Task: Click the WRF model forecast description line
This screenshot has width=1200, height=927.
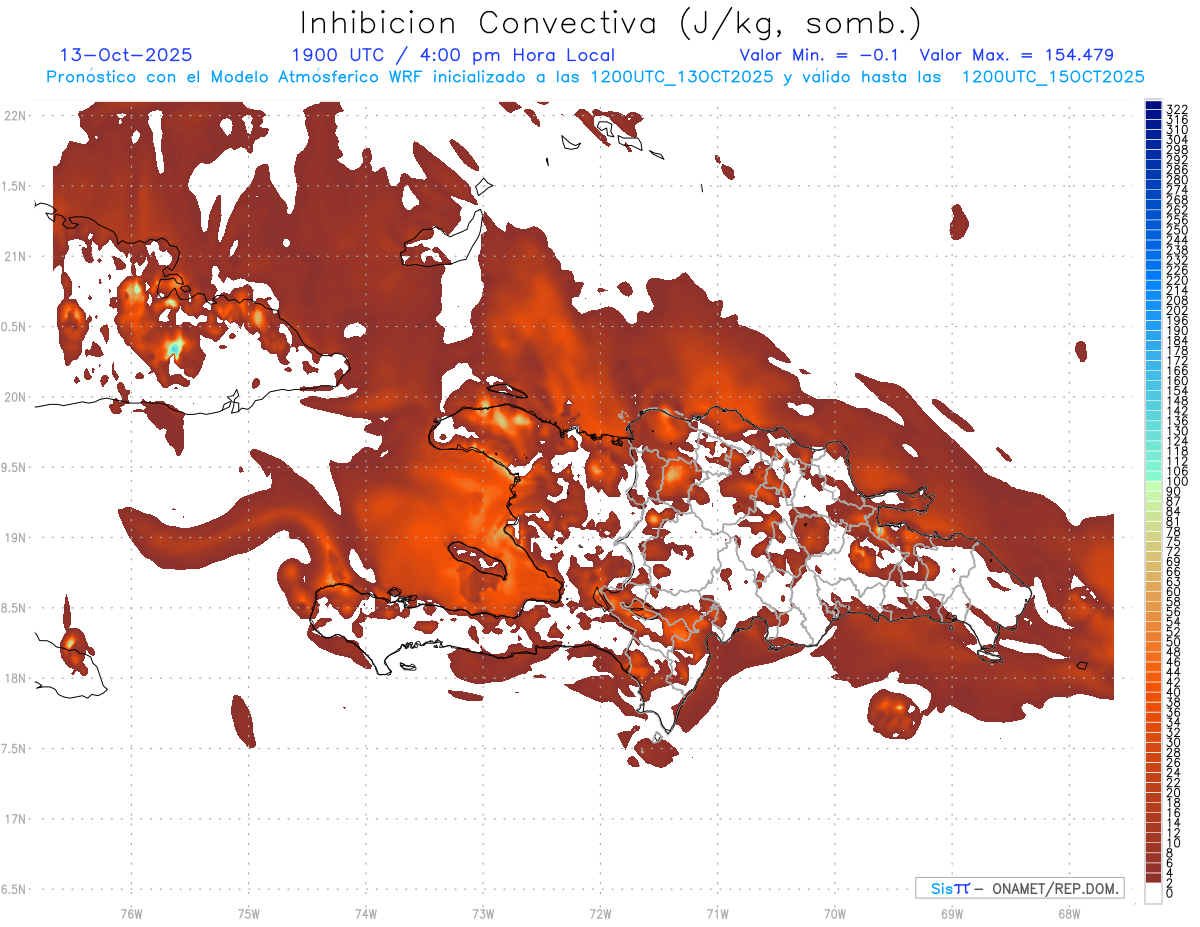Action: pos(595,76)
